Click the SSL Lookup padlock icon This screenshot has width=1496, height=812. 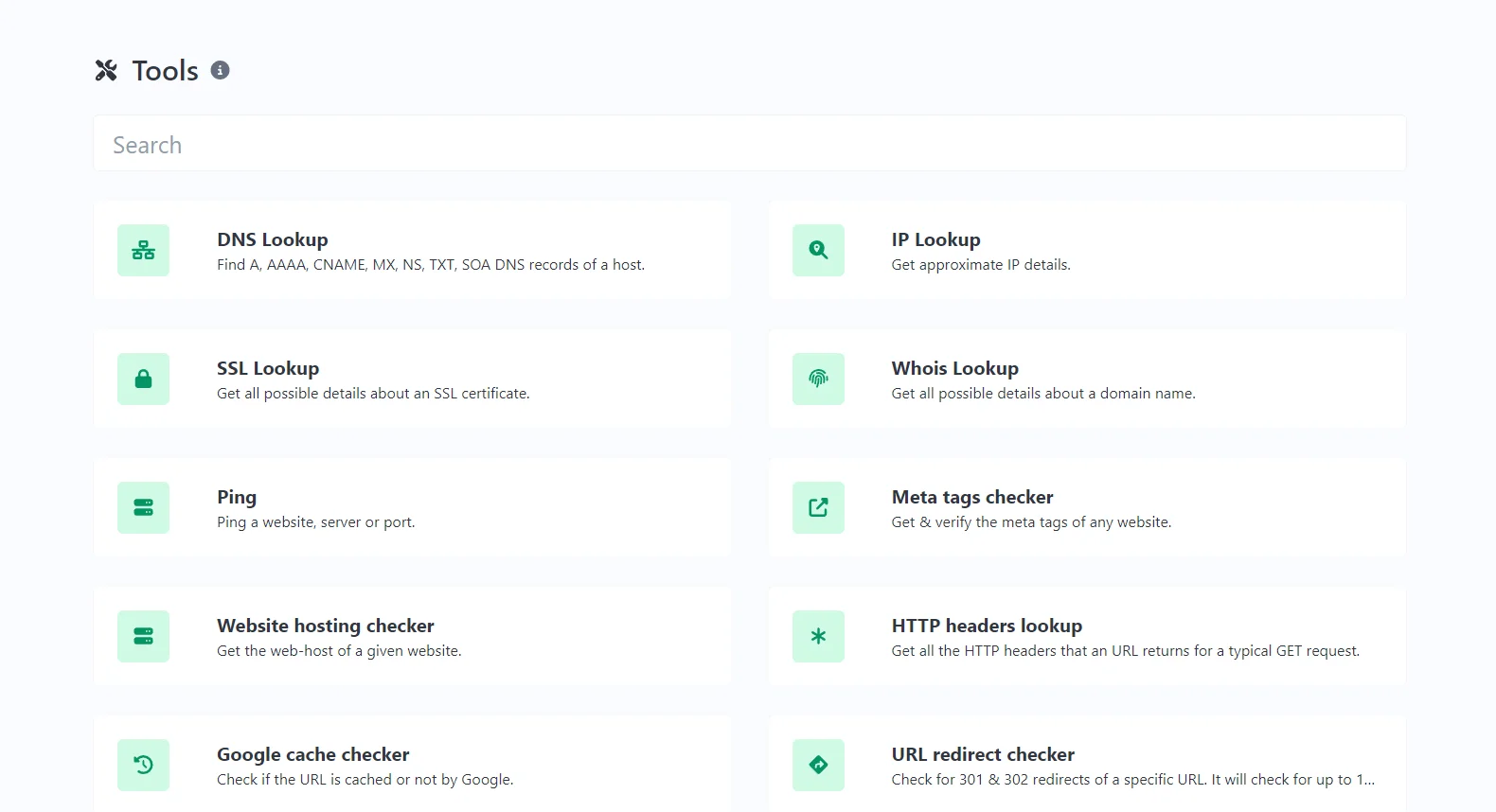pos(143,379)
